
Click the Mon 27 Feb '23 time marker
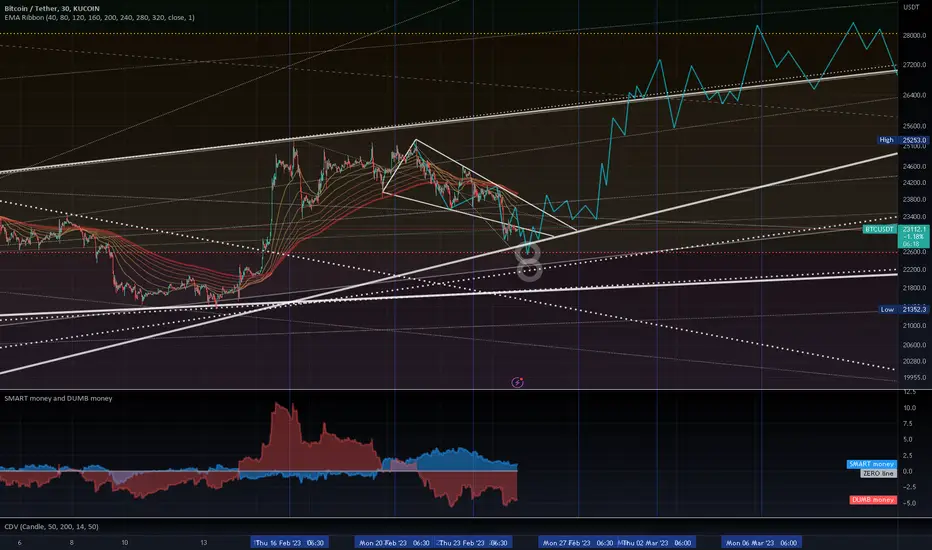[x=578, y=542]
